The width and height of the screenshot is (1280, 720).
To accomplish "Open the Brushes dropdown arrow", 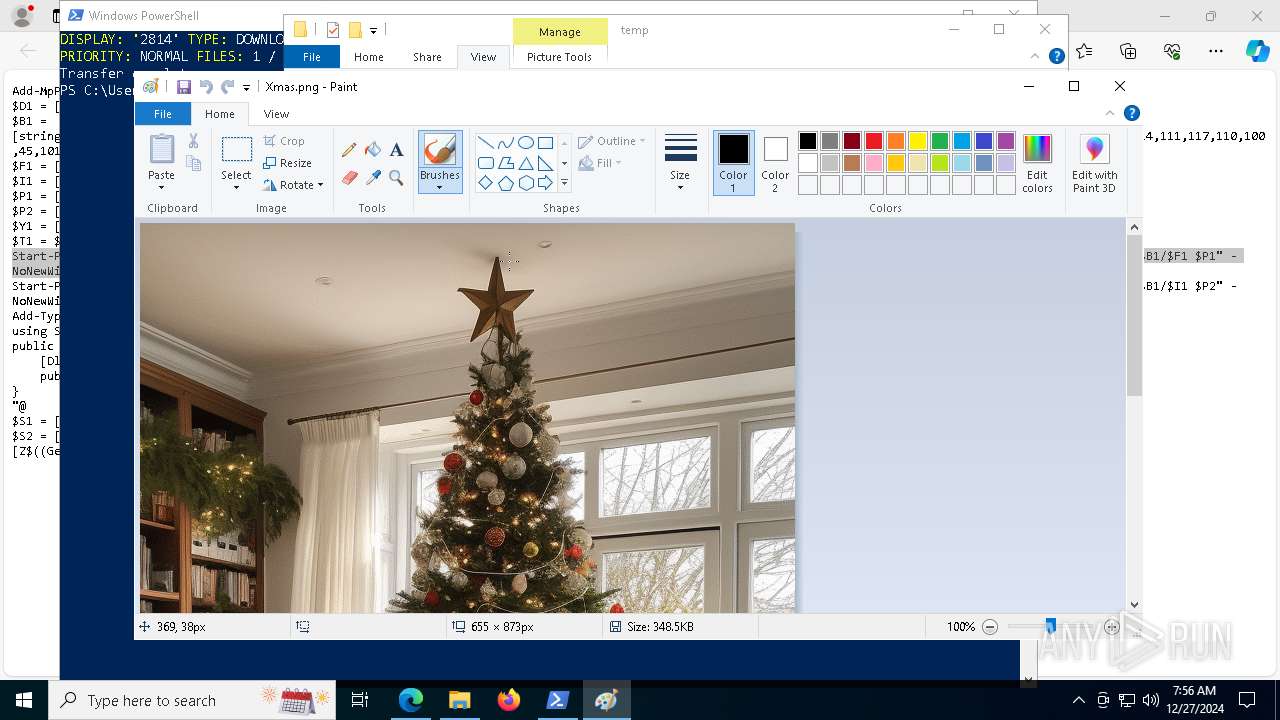I will [x=439, y=188].
